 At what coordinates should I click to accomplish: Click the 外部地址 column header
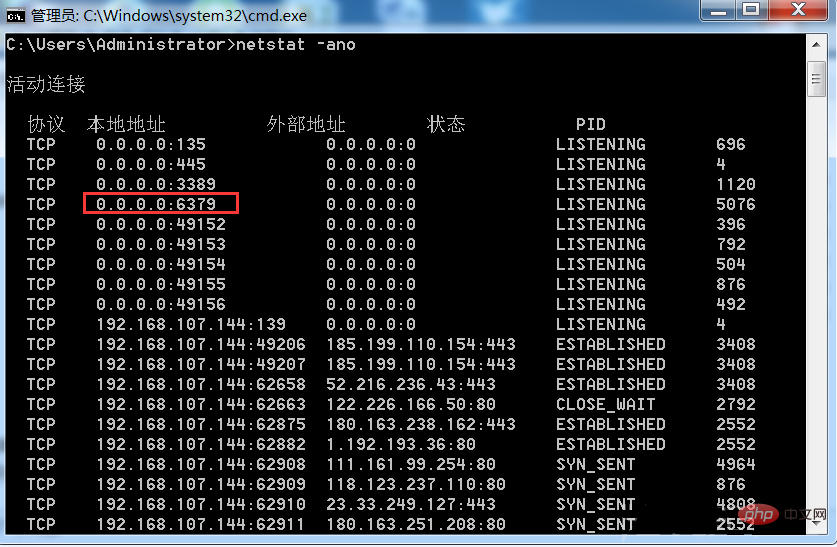coord(306,124)
